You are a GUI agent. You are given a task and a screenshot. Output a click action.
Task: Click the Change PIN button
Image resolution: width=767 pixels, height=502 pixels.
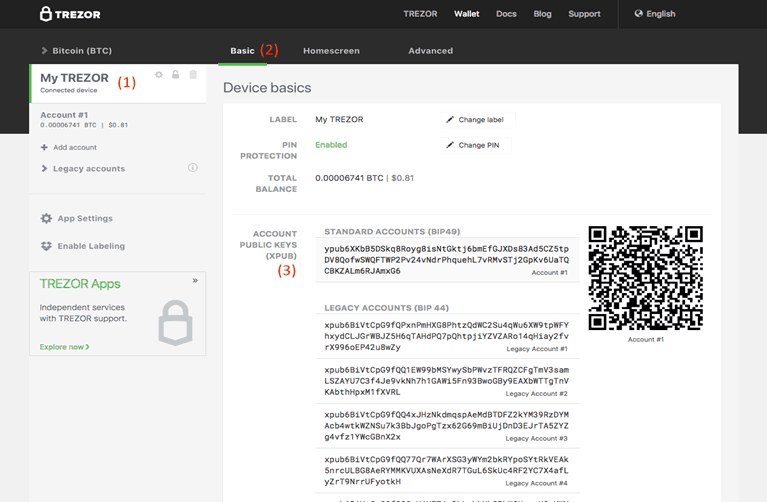pyautogui.click(x=475, y=145)
